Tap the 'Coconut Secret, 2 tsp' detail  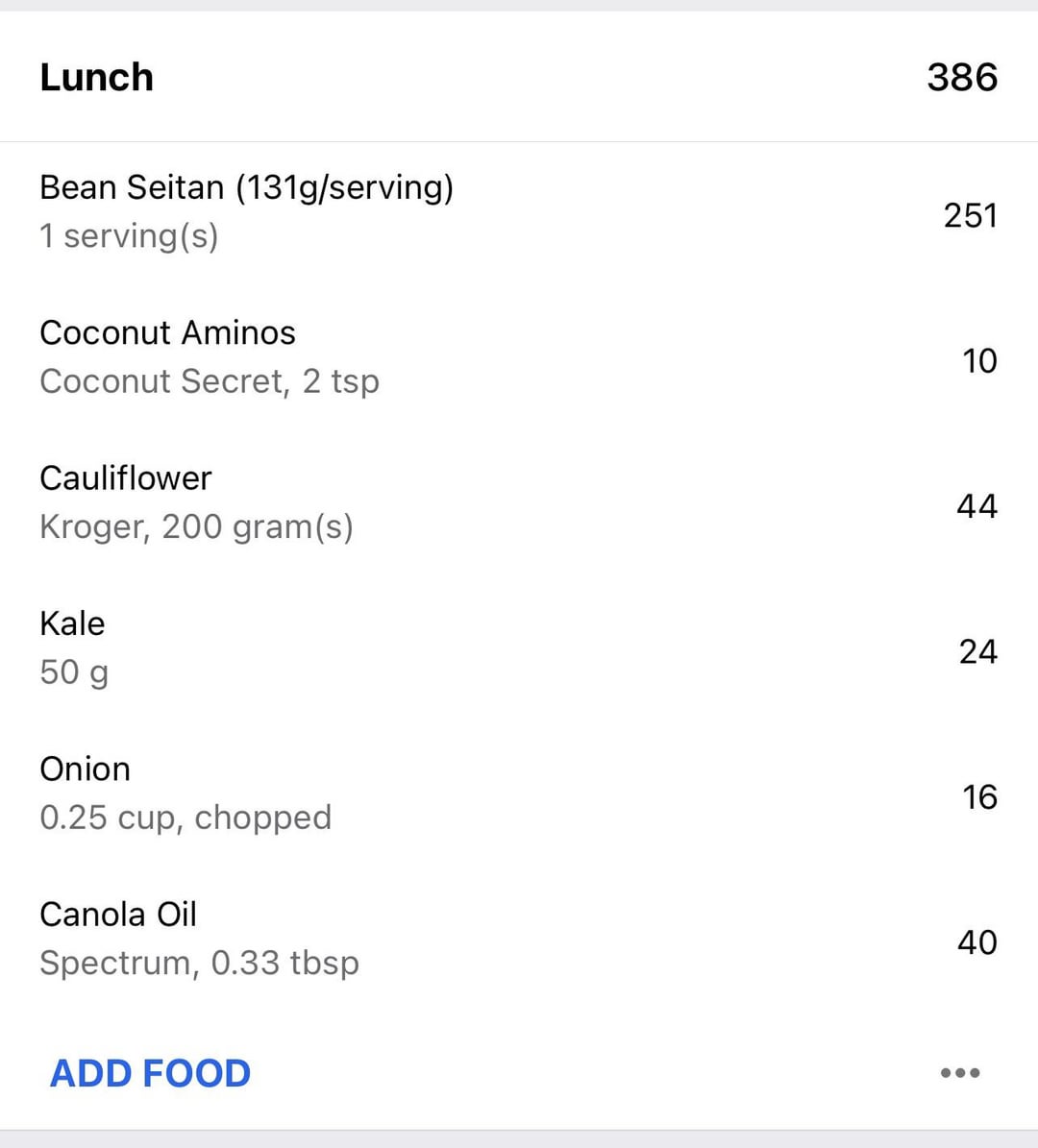point(210,381)
